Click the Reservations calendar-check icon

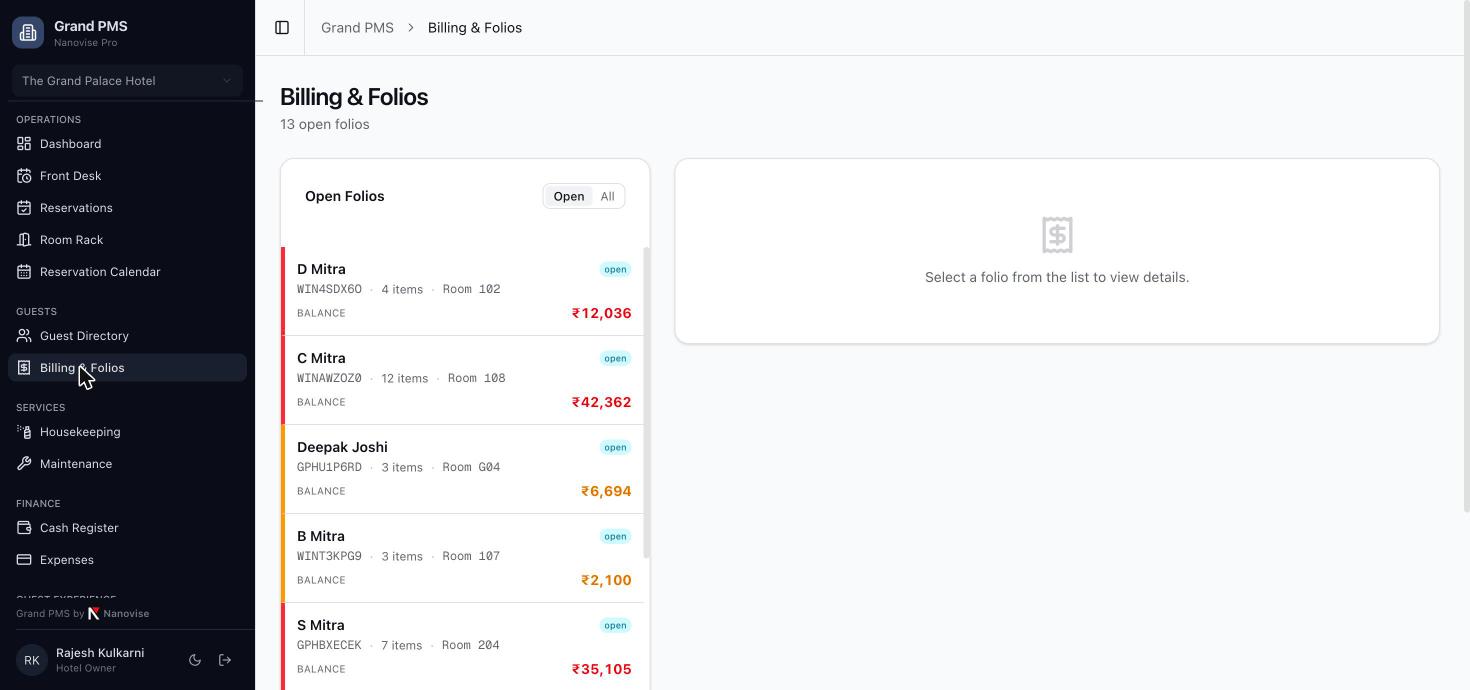click(x=24, y=208)
